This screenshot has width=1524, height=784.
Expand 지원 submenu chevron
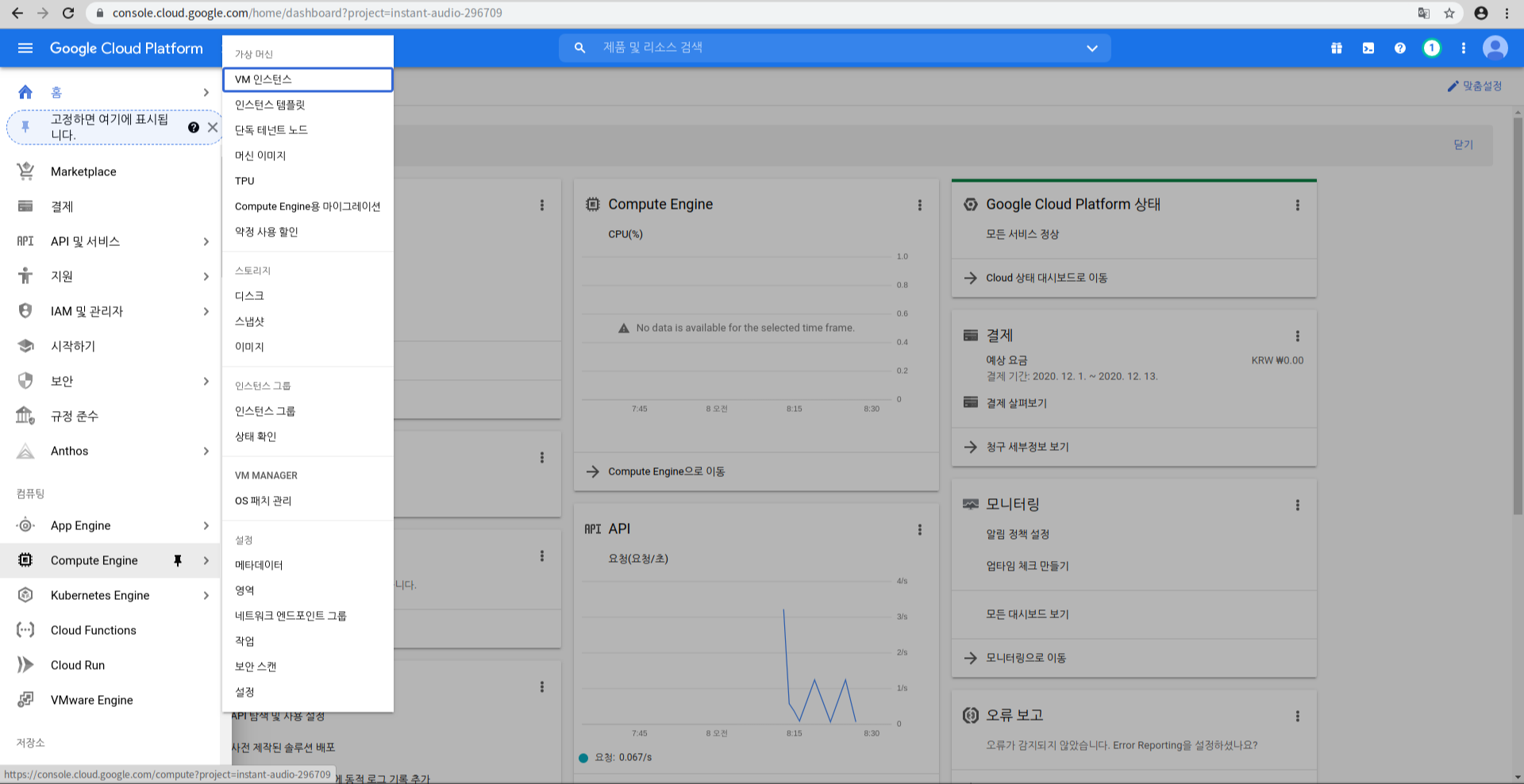pyautogui.click(x=206, y=276)
